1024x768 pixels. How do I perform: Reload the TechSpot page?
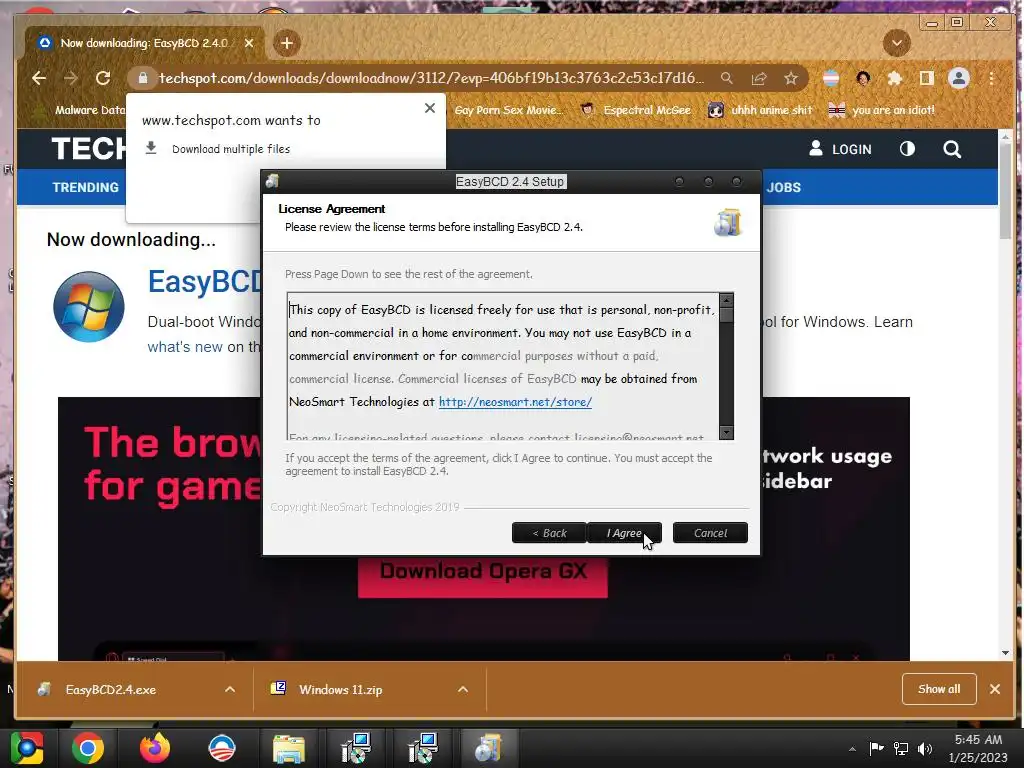103,78
